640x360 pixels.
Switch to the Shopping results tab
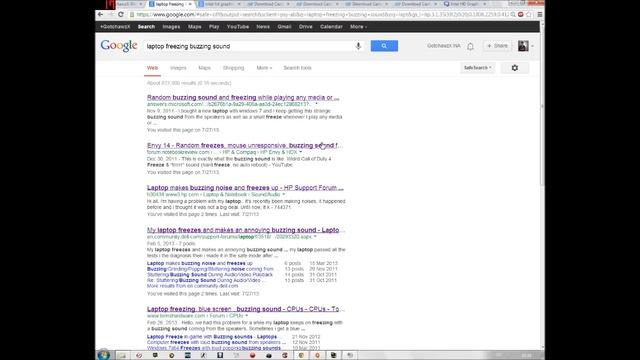[x=233, y=68]
